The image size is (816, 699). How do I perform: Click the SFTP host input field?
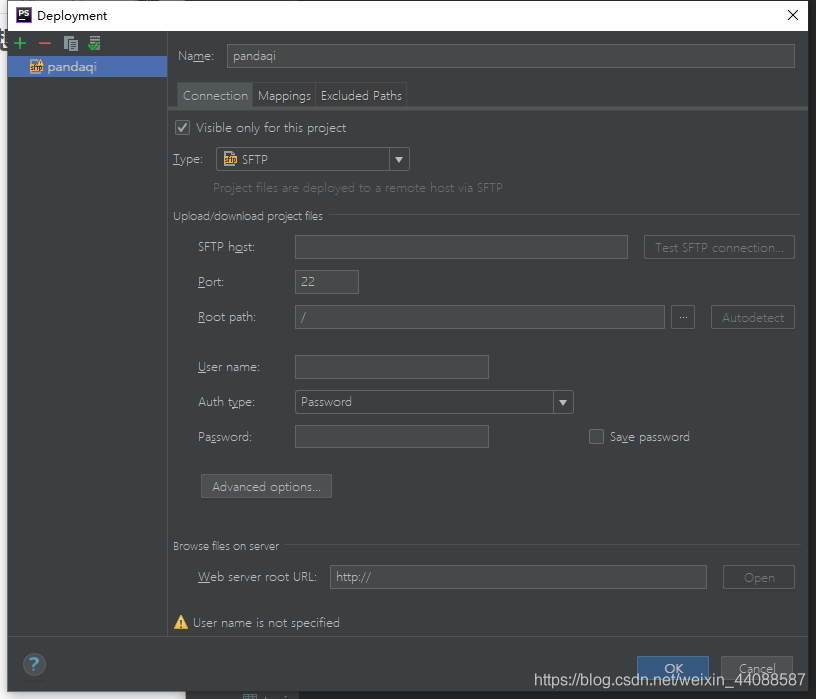click(x=461, y=247)
